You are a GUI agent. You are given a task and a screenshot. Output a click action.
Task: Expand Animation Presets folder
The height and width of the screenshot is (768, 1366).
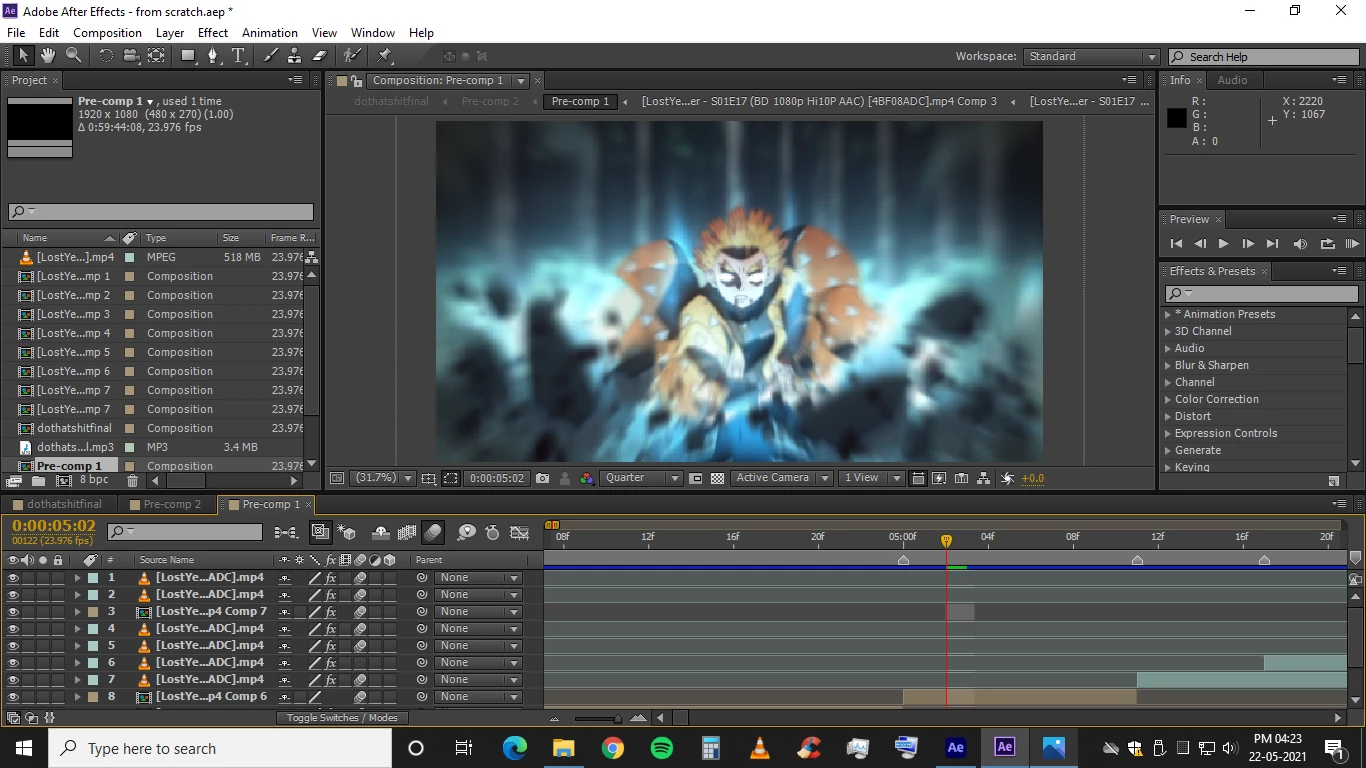click(x=1167, y=315)
